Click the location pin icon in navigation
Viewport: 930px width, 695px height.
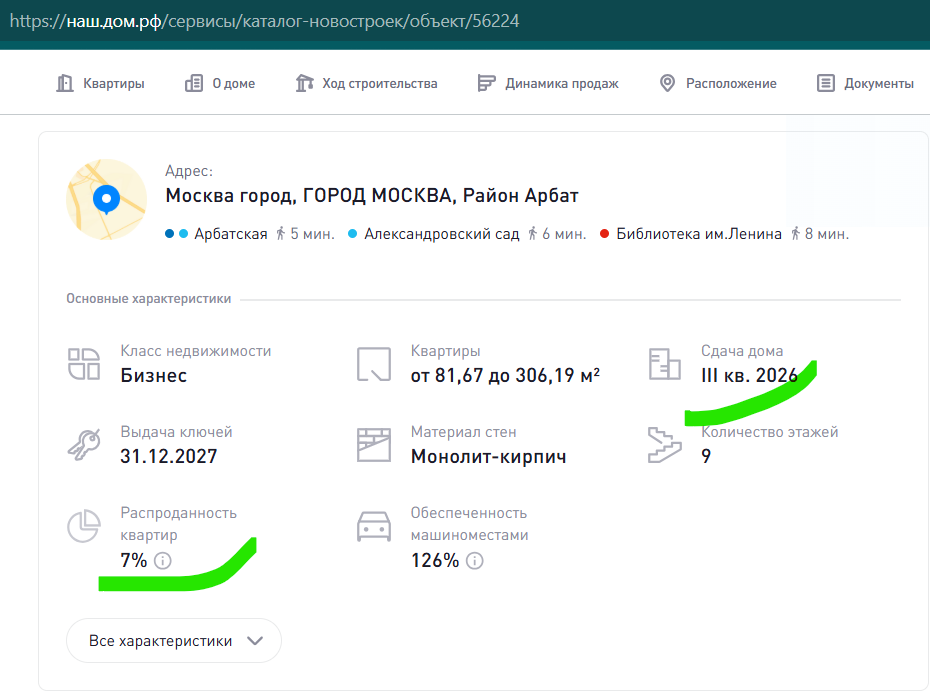point(667,84)
